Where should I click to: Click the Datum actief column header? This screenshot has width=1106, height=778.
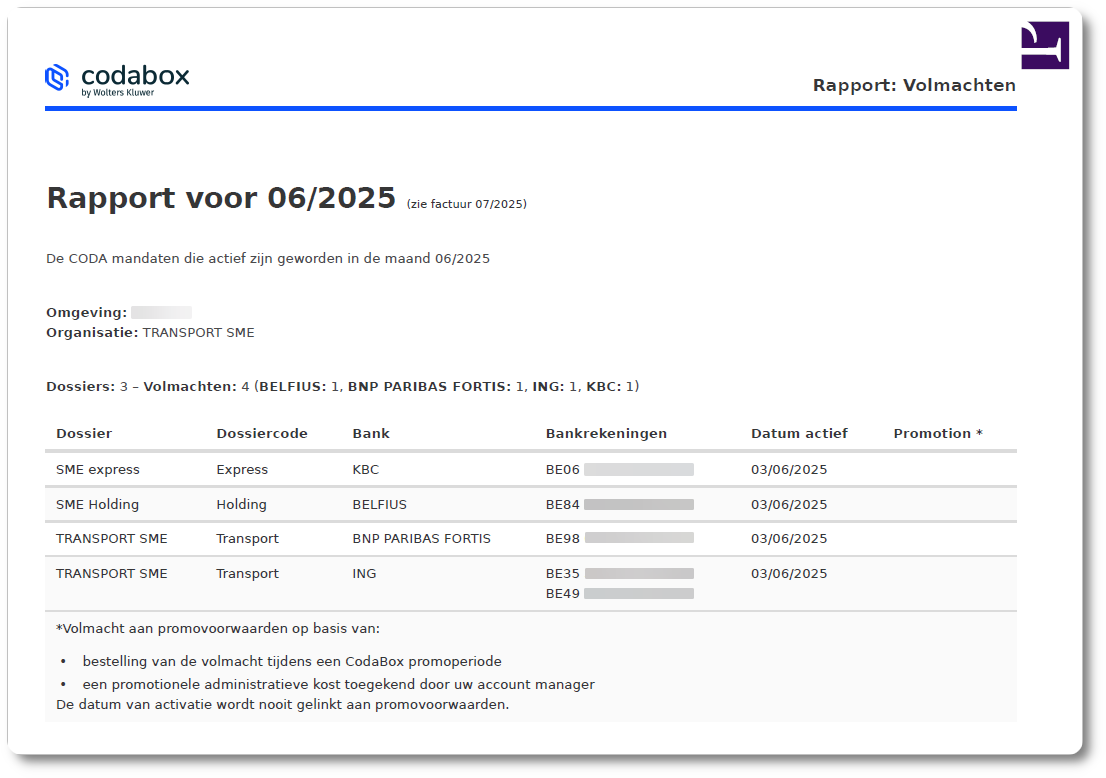pos(799,433)
